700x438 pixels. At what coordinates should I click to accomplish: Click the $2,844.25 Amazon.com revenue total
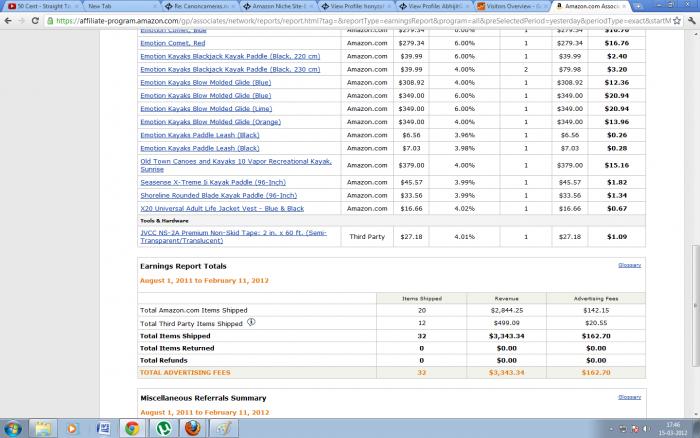coord(507,310)
